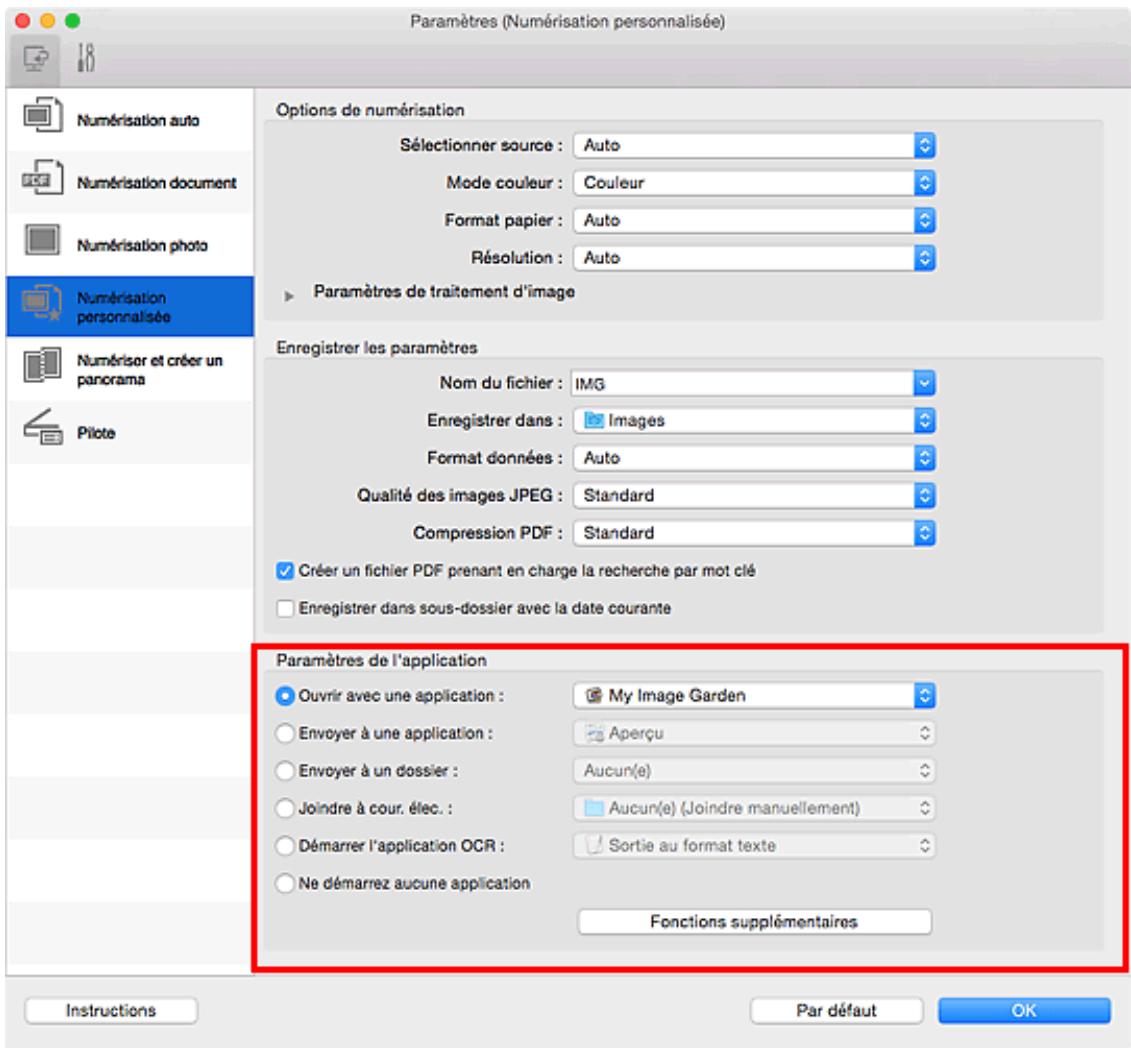Select Ne démarrez aucune application option
The image size is (1131, 1048).
(x=282, y=882)
